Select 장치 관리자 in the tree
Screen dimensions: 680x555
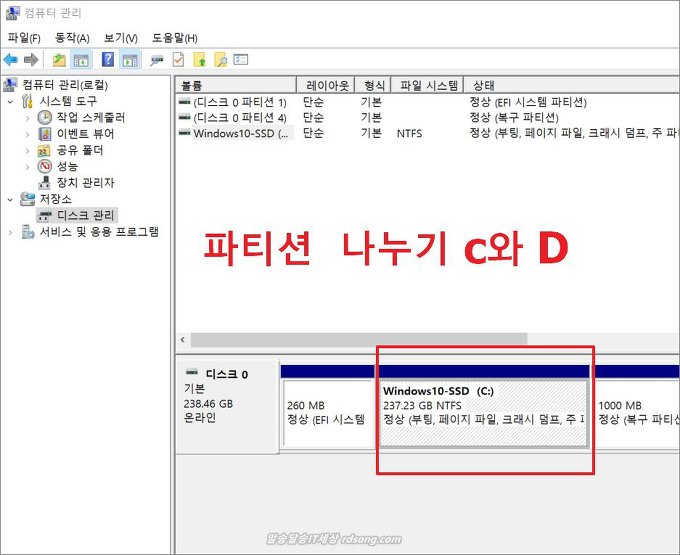[x=84, y=182]
